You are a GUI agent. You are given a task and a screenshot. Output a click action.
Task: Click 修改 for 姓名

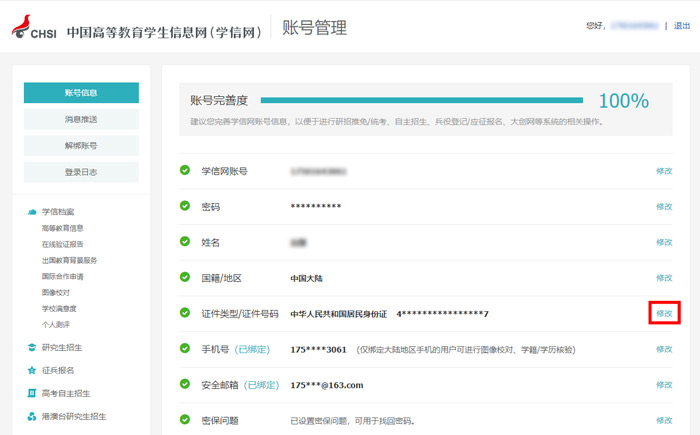click(x=664, y=242)
